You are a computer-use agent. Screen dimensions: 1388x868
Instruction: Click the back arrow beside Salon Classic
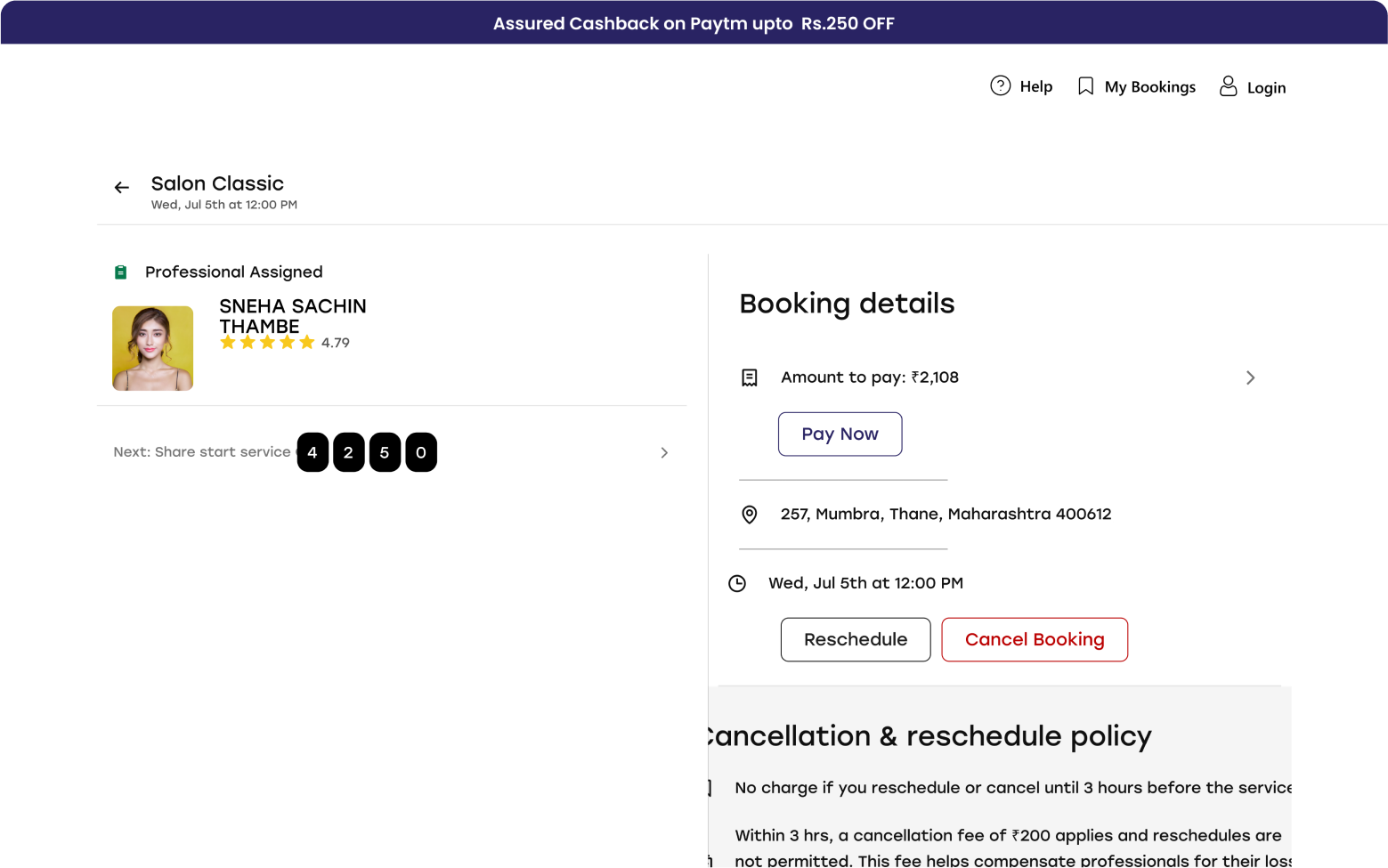coord(122,187)
